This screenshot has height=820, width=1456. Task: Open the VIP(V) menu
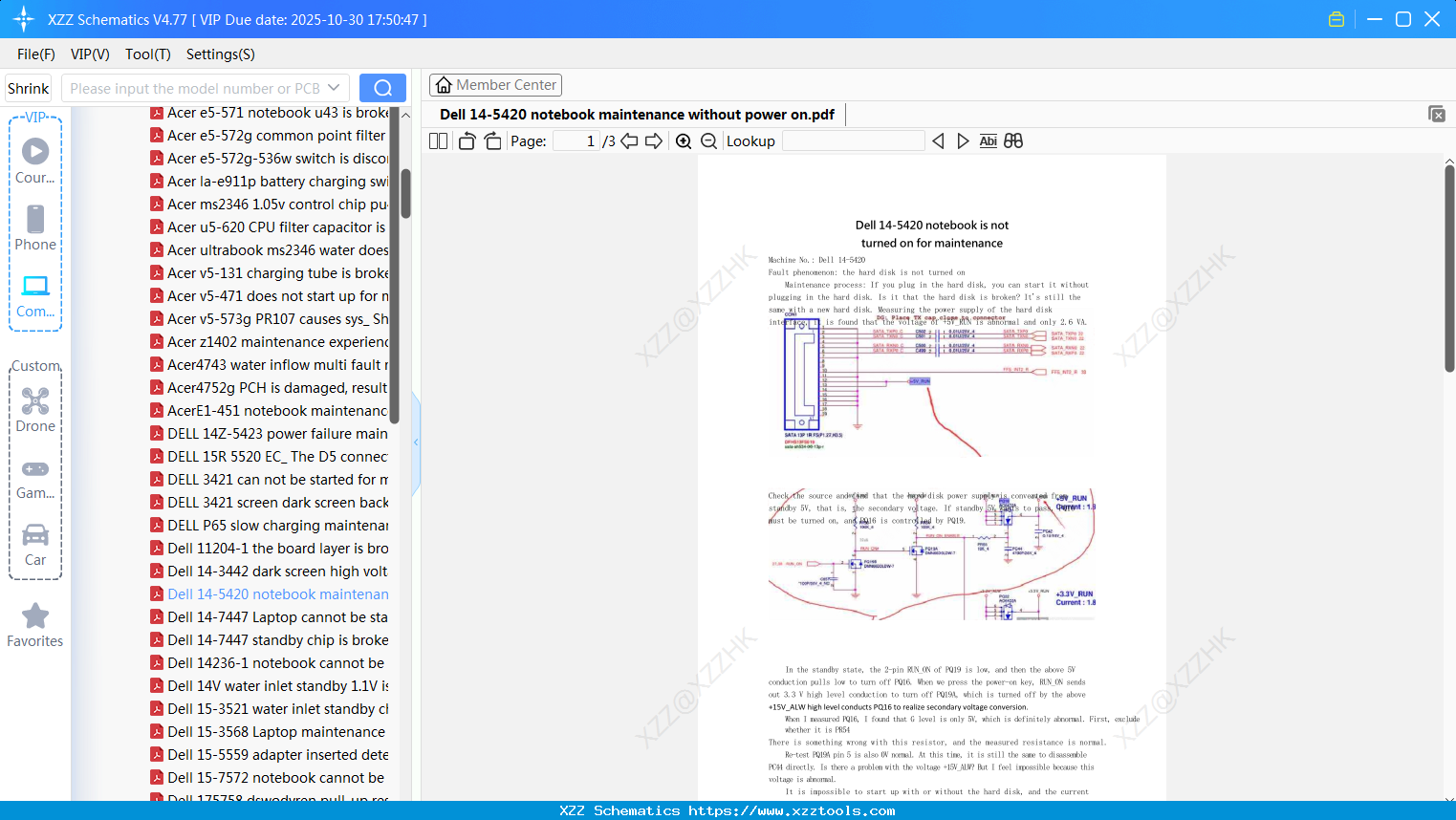click(90, 54)
